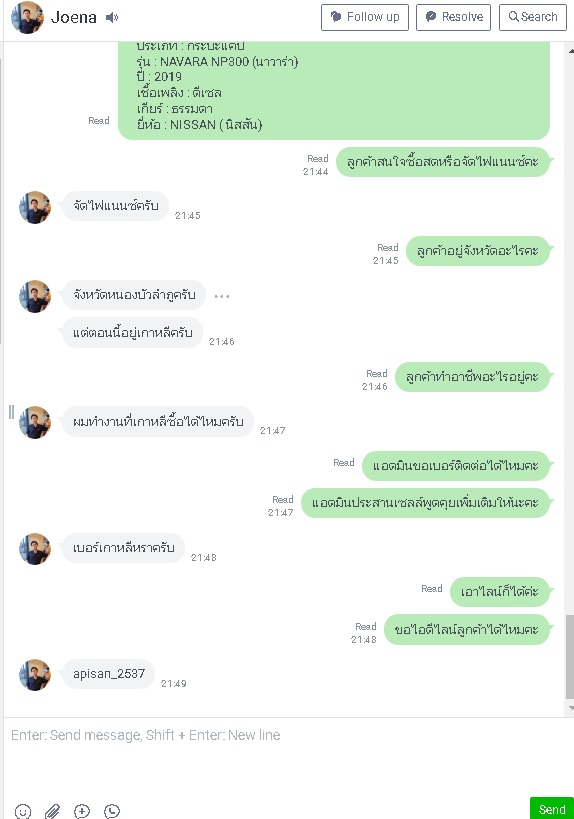Click the left panel resize handle
This screenshot has height=819, width=574.
tap(11, 412)
